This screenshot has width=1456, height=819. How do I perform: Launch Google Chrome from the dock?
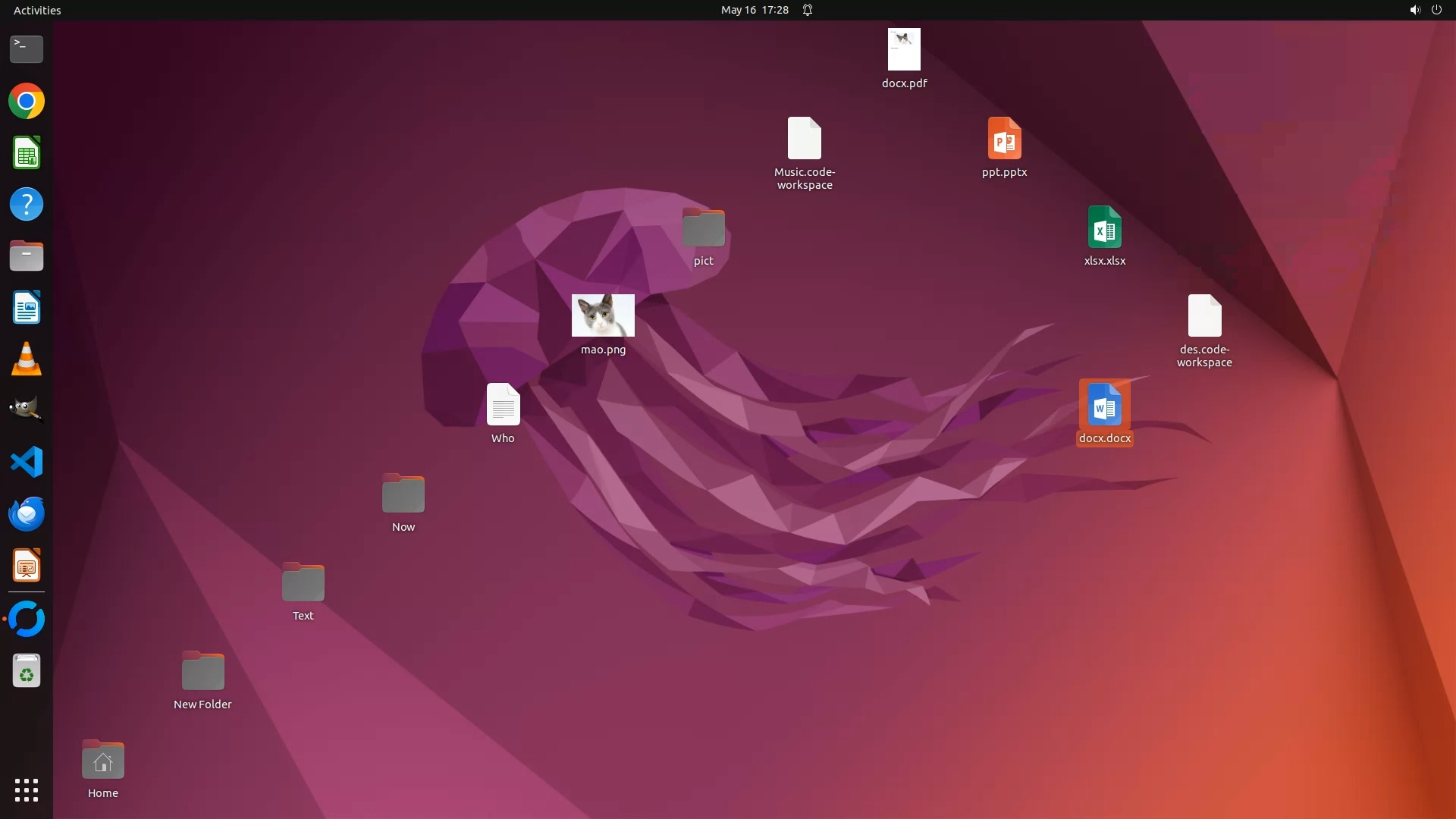[27, 102]
